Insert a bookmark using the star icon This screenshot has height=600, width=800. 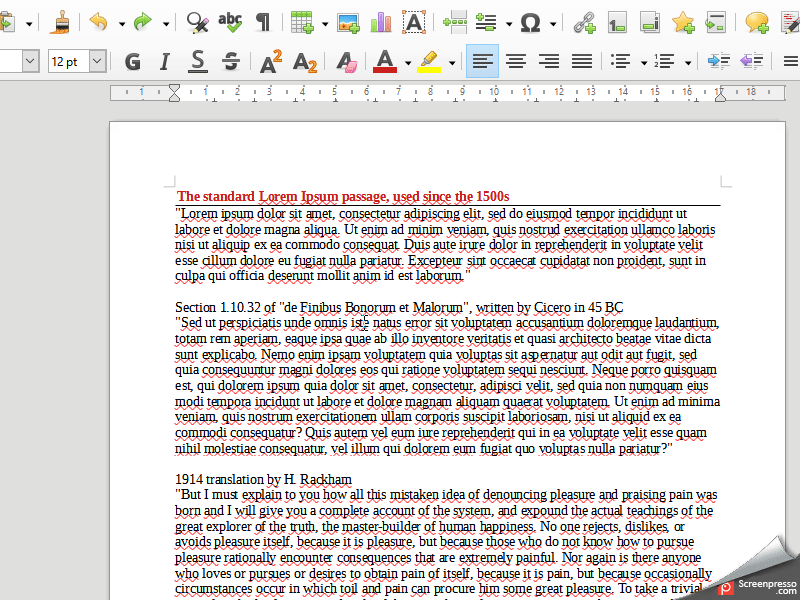pos(683,22)
